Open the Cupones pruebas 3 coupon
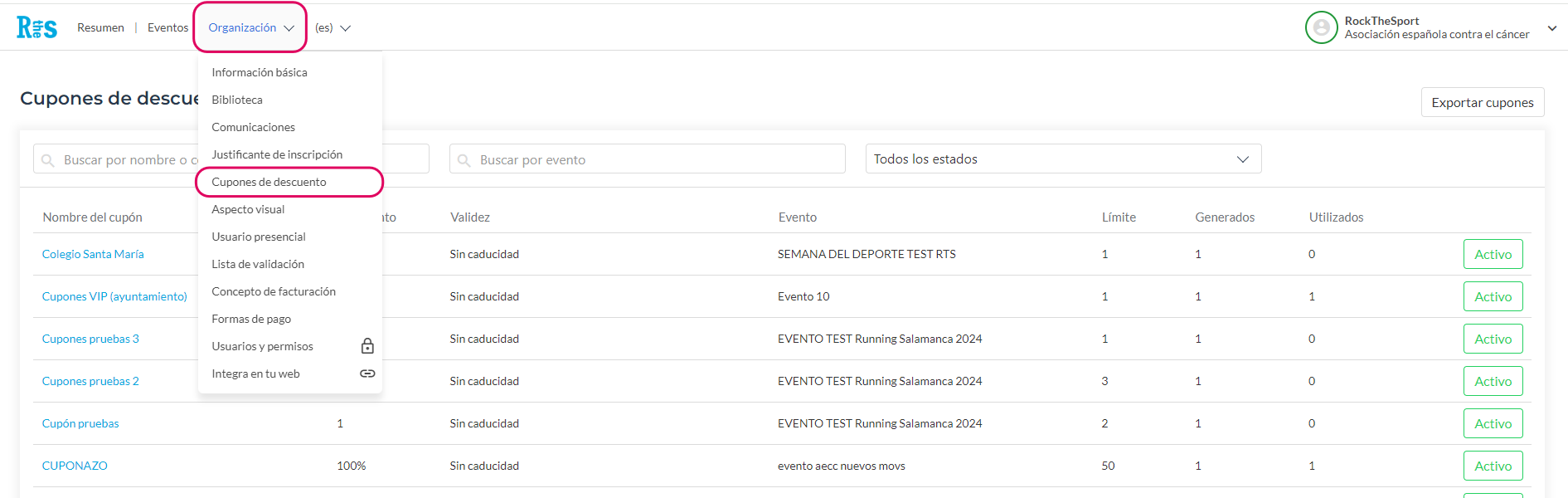Screen dimensions: 1568x498 point(90,339)
